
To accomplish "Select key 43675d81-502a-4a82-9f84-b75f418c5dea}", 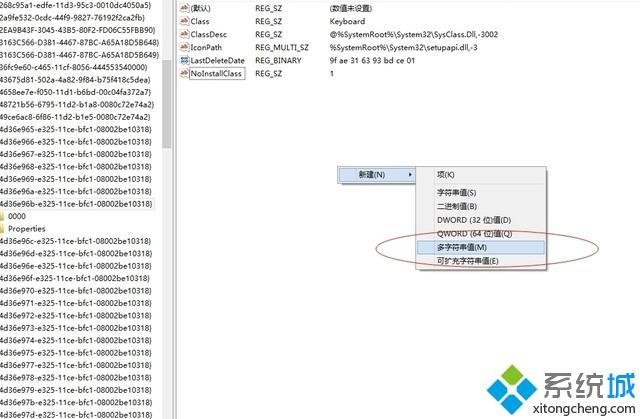I will [x=76, y=80].
